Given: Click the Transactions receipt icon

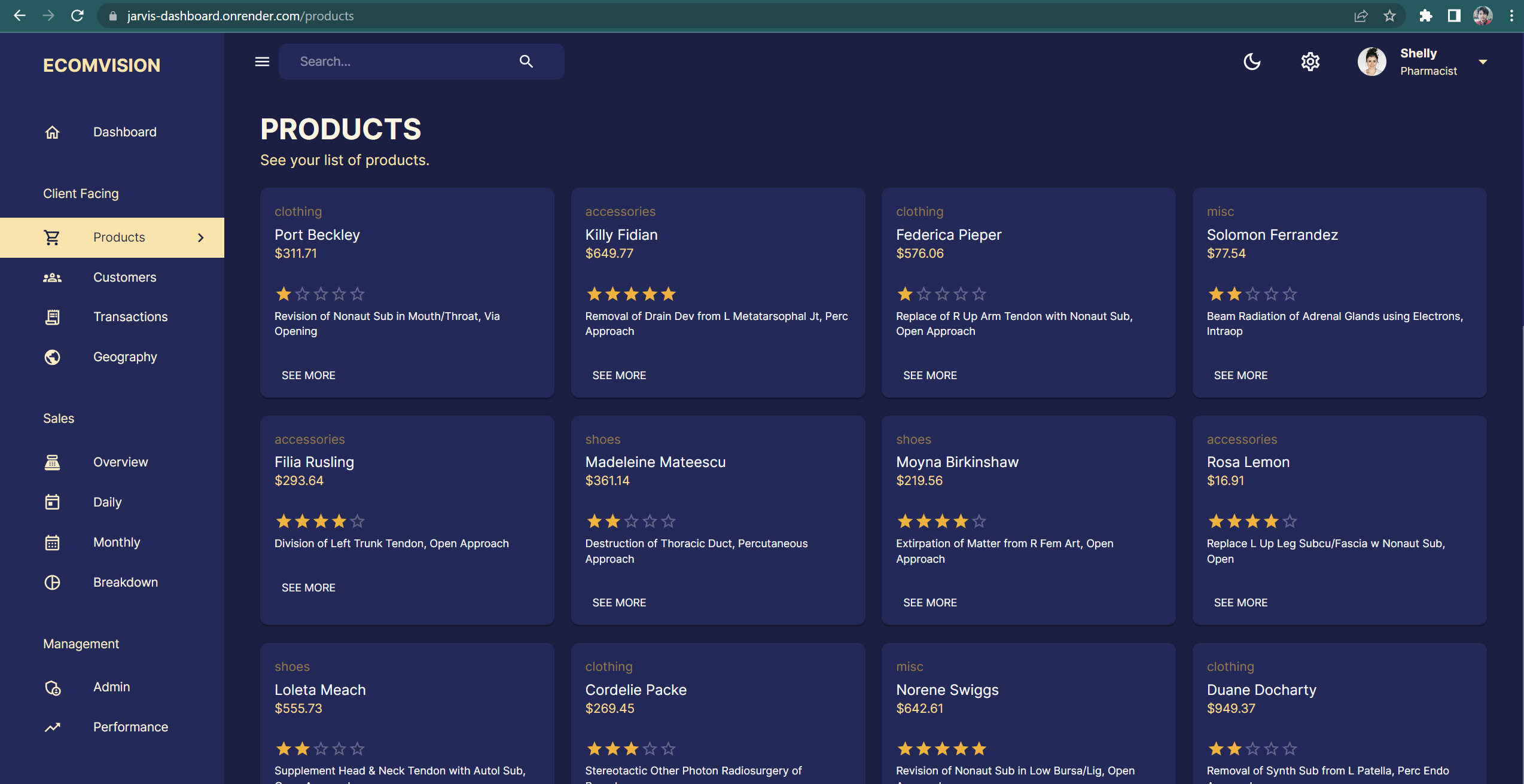Looking at the screenshot, I should (52, 317).
